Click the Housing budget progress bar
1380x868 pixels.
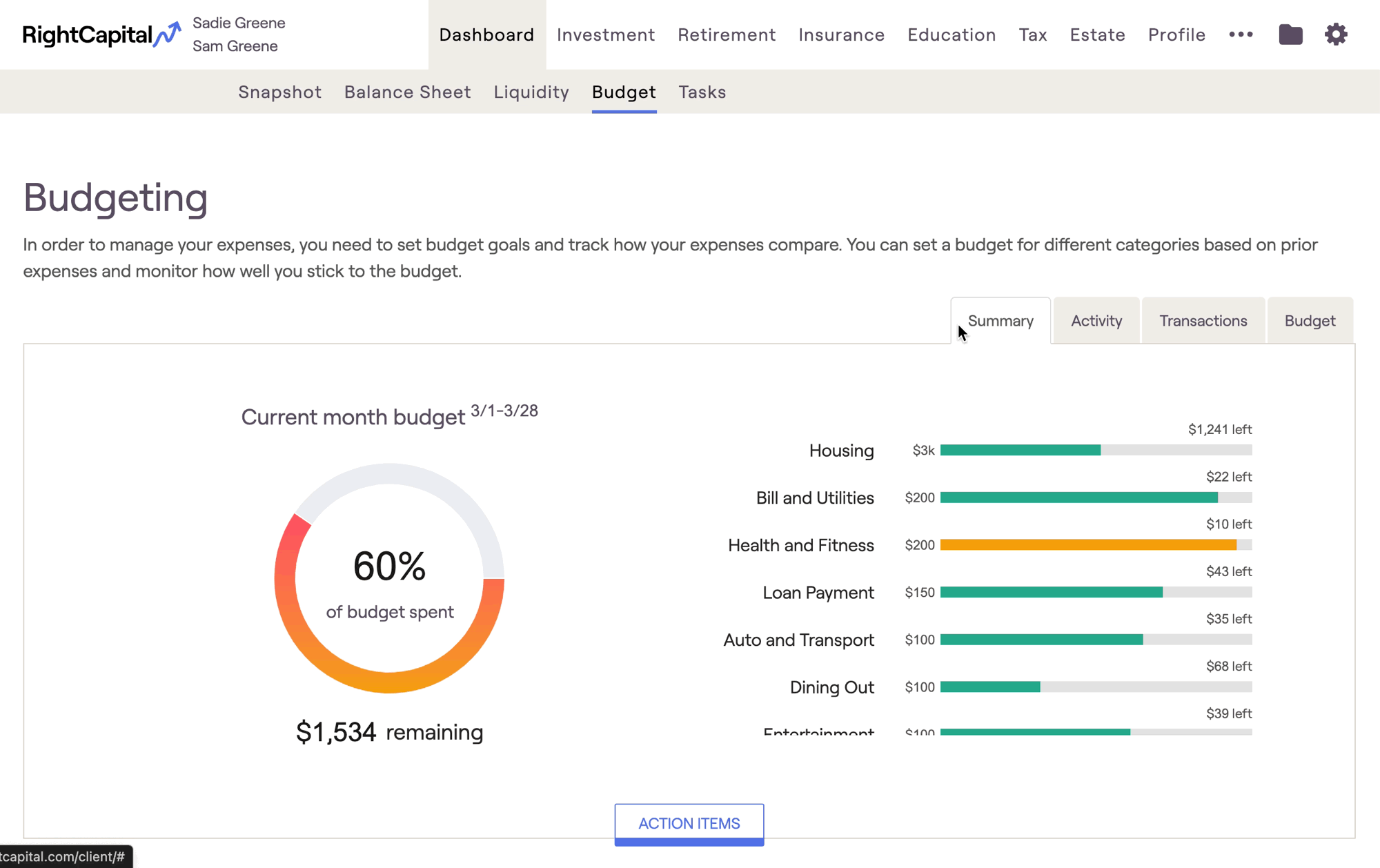click(x=1095, y=451)
